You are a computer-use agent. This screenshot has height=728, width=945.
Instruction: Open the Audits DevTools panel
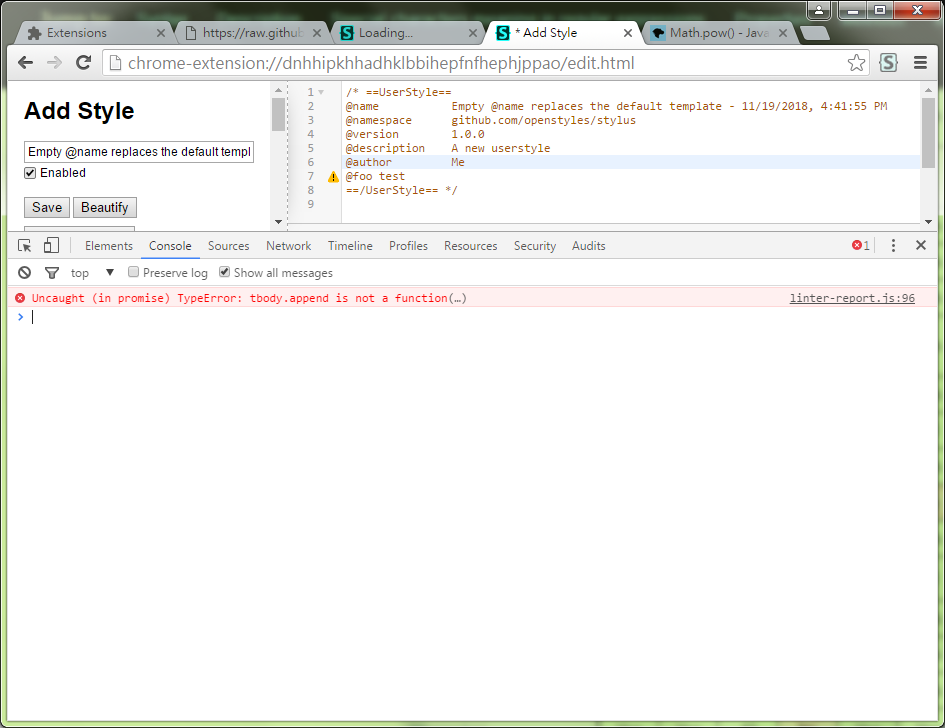(x=588, y=246)
